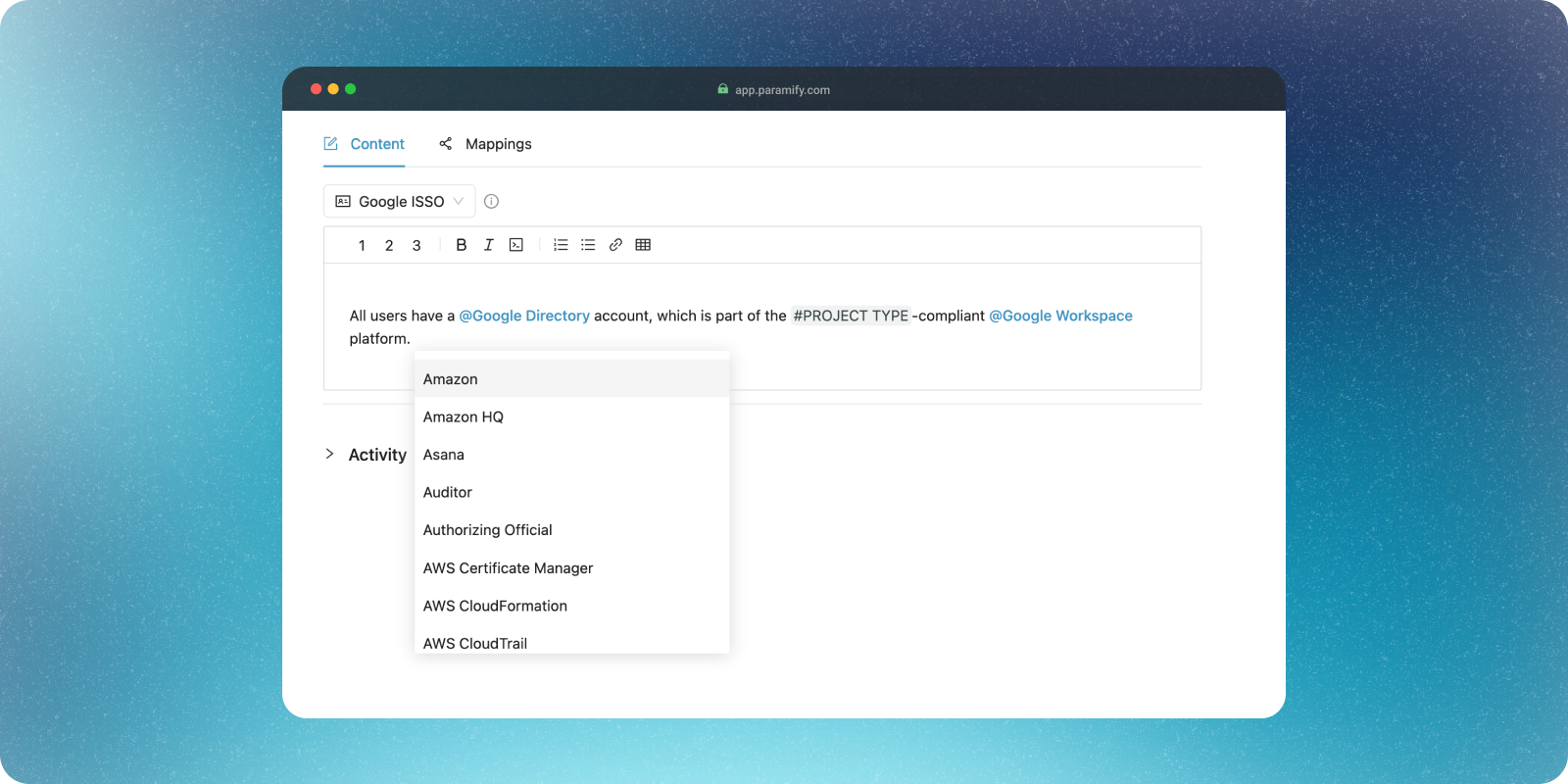Click the Google ISSO card icon
1568x784 pixels.
point(343,201)
